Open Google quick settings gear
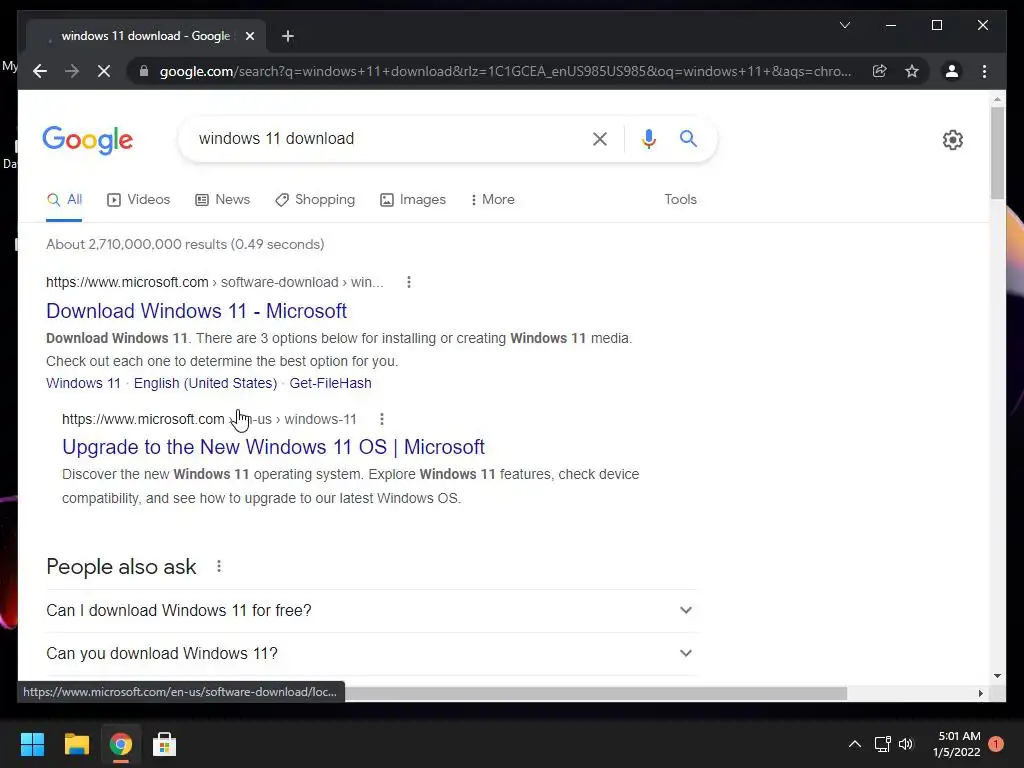 point(952,140)
